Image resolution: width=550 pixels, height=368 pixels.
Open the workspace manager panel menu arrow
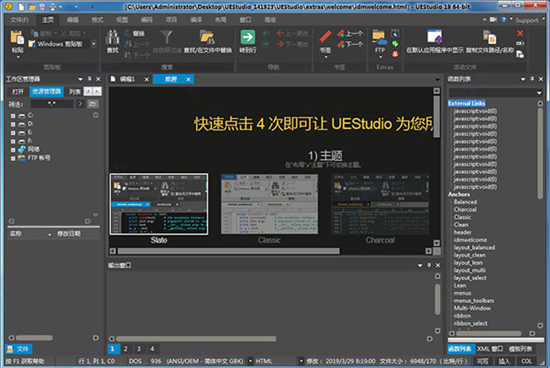80,79
